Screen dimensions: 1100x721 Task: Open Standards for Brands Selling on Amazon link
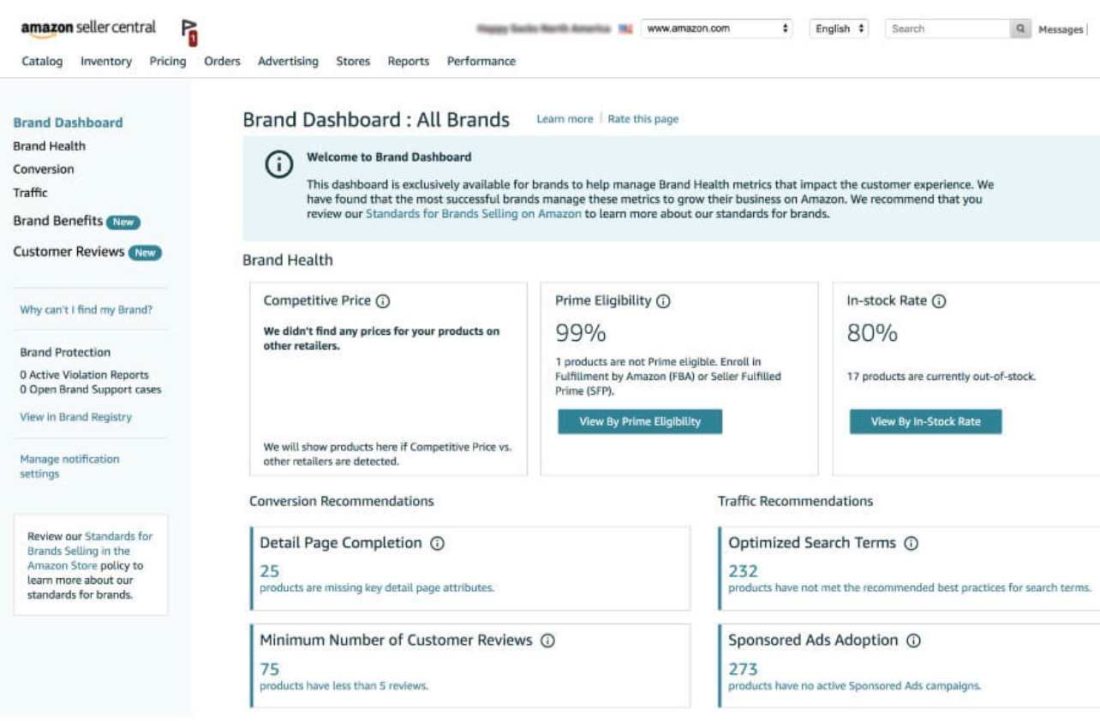tap(474, 214)
